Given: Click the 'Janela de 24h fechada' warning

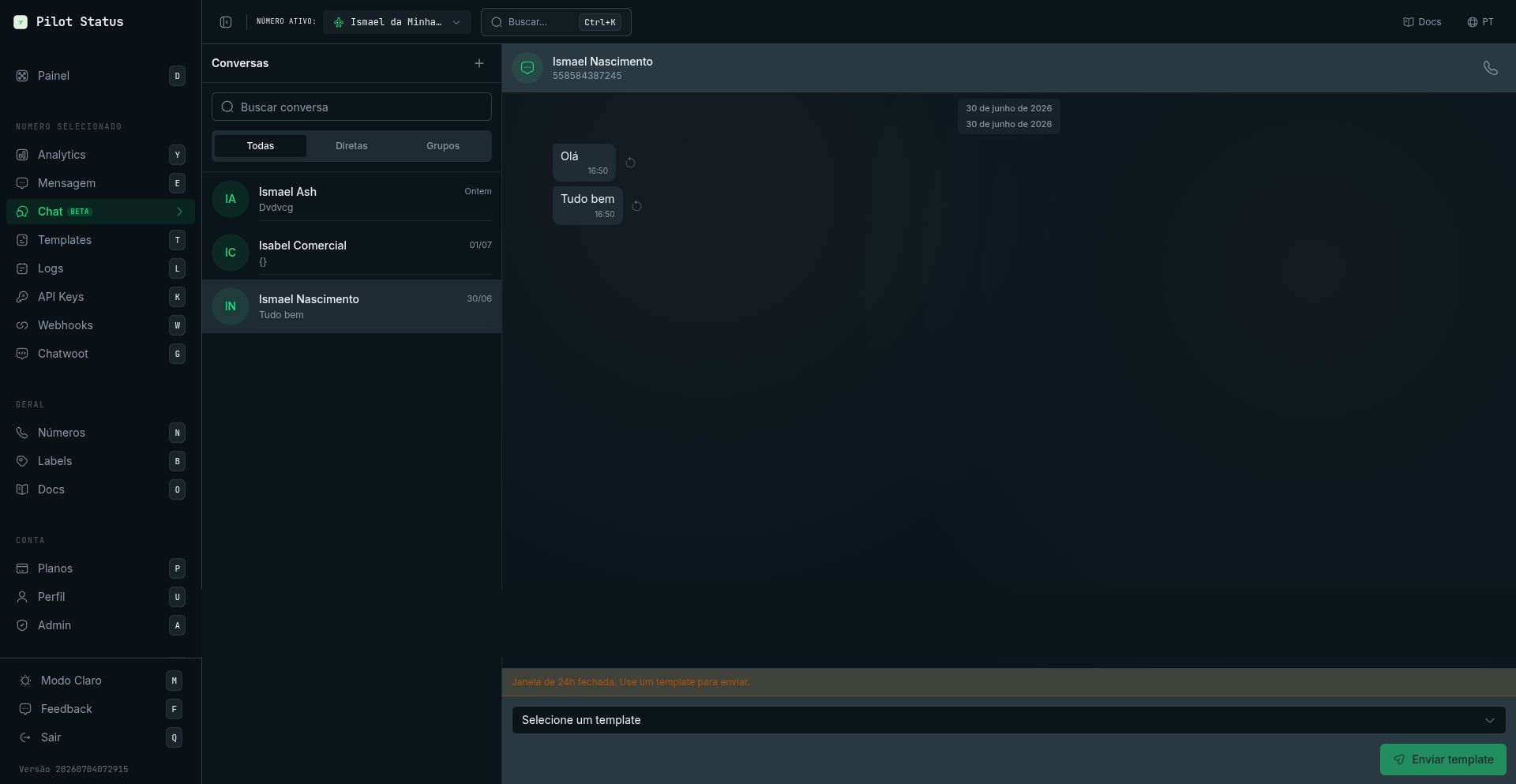Looking at the screenshot, I should 631,682.
